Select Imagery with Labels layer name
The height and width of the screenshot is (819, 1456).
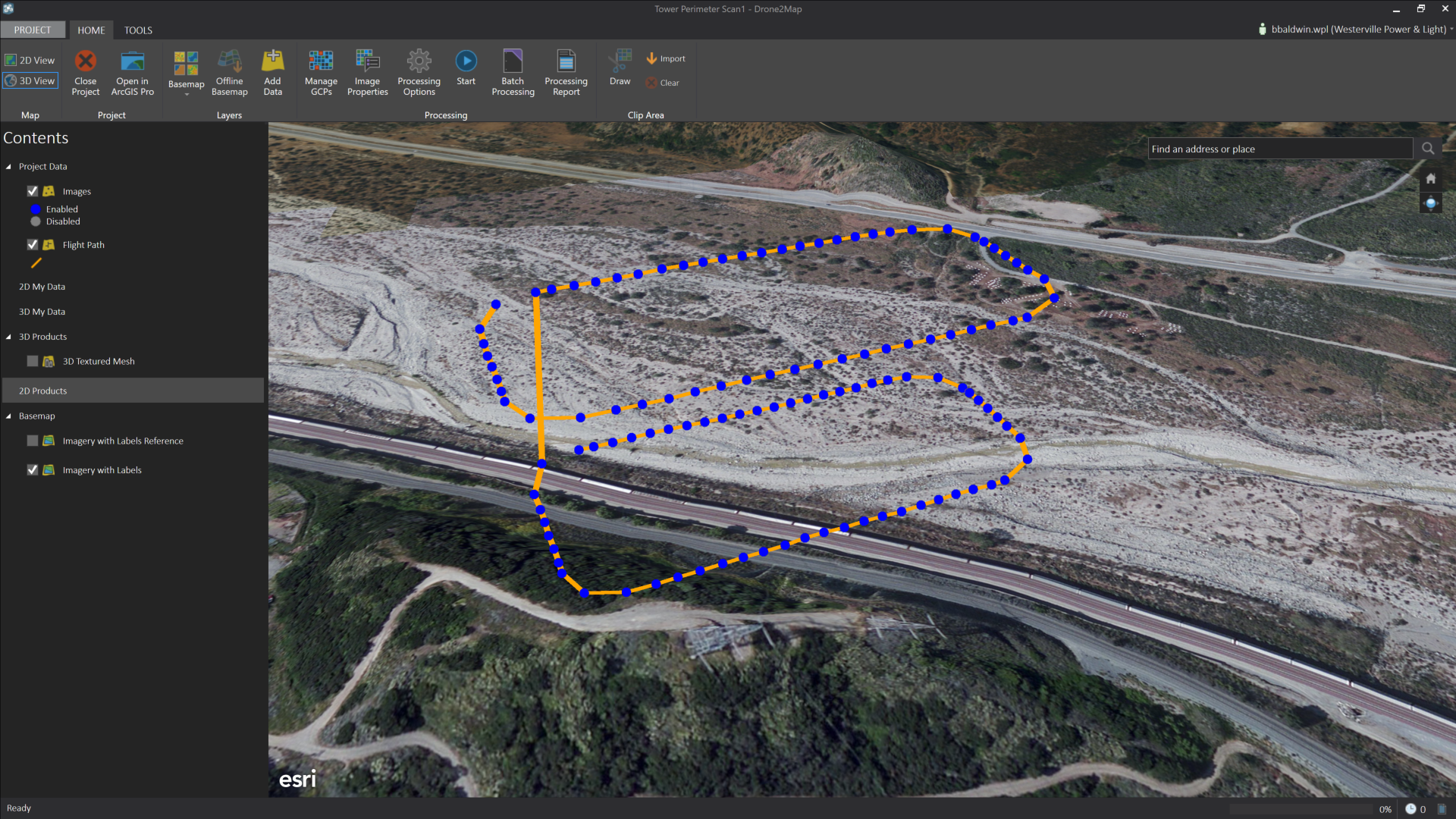click(x=102, y=470)
